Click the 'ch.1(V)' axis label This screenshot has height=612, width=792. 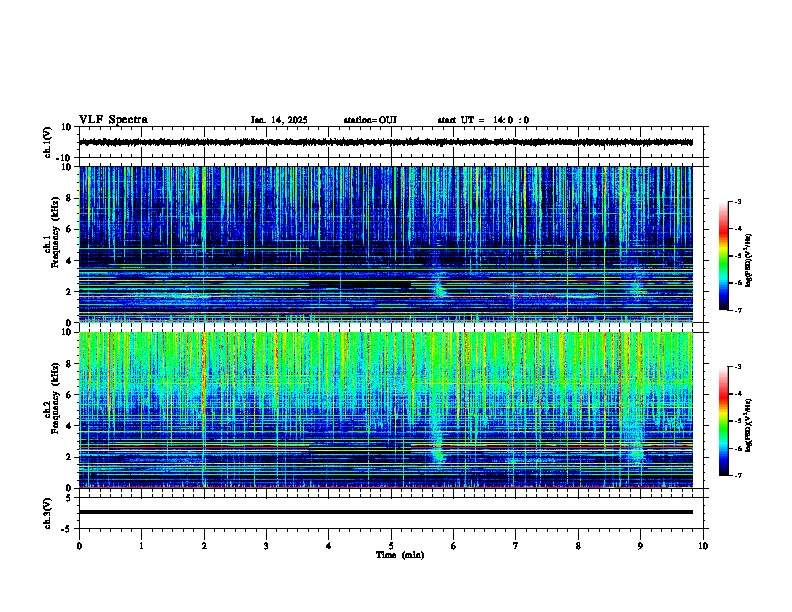coord(47,142)
